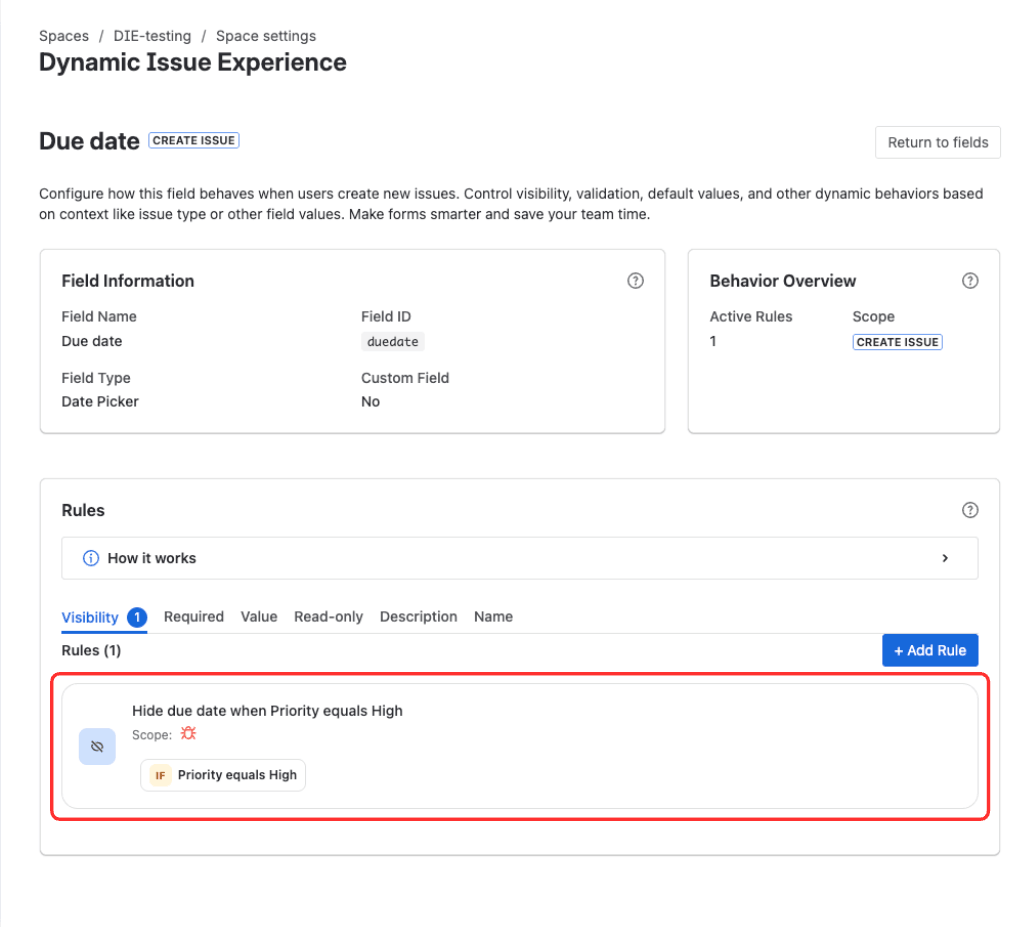Click the duedate Field ID chip
This screenshot has height=927, width=1011.
(x=392, y=341)
